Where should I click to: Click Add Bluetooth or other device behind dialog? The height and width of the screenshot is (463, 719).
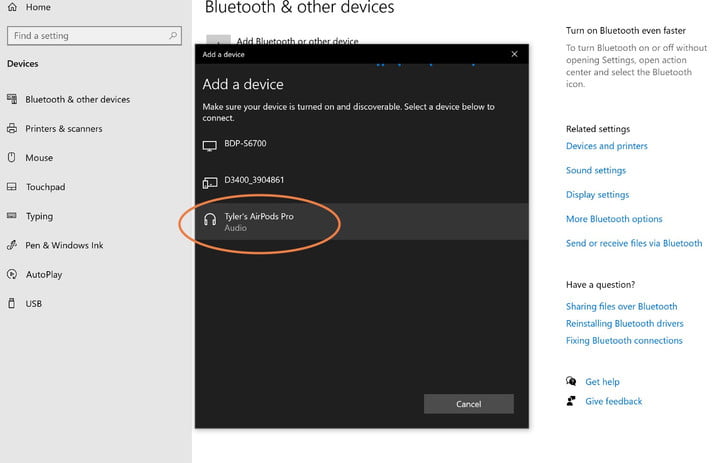[x=297, y=41]
